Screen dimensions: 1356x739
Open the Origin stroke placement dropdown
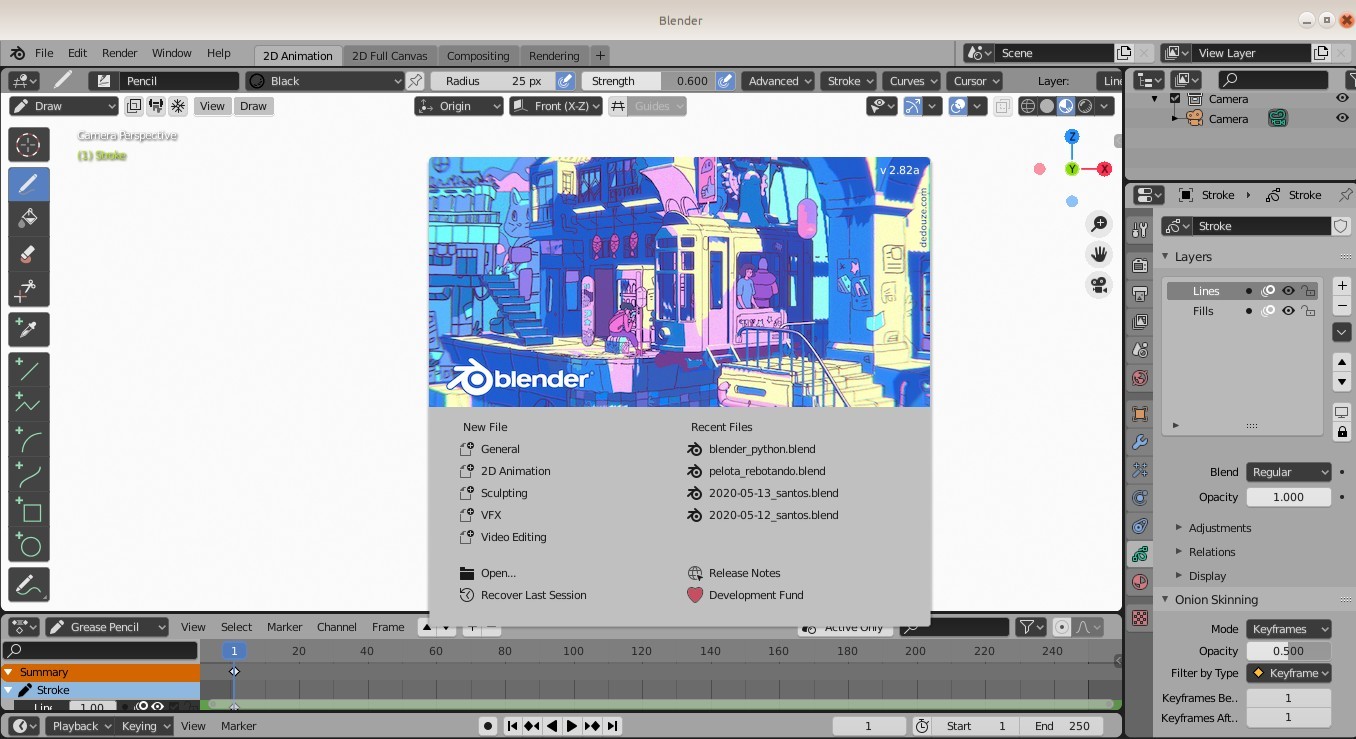(x=459, y=106)
